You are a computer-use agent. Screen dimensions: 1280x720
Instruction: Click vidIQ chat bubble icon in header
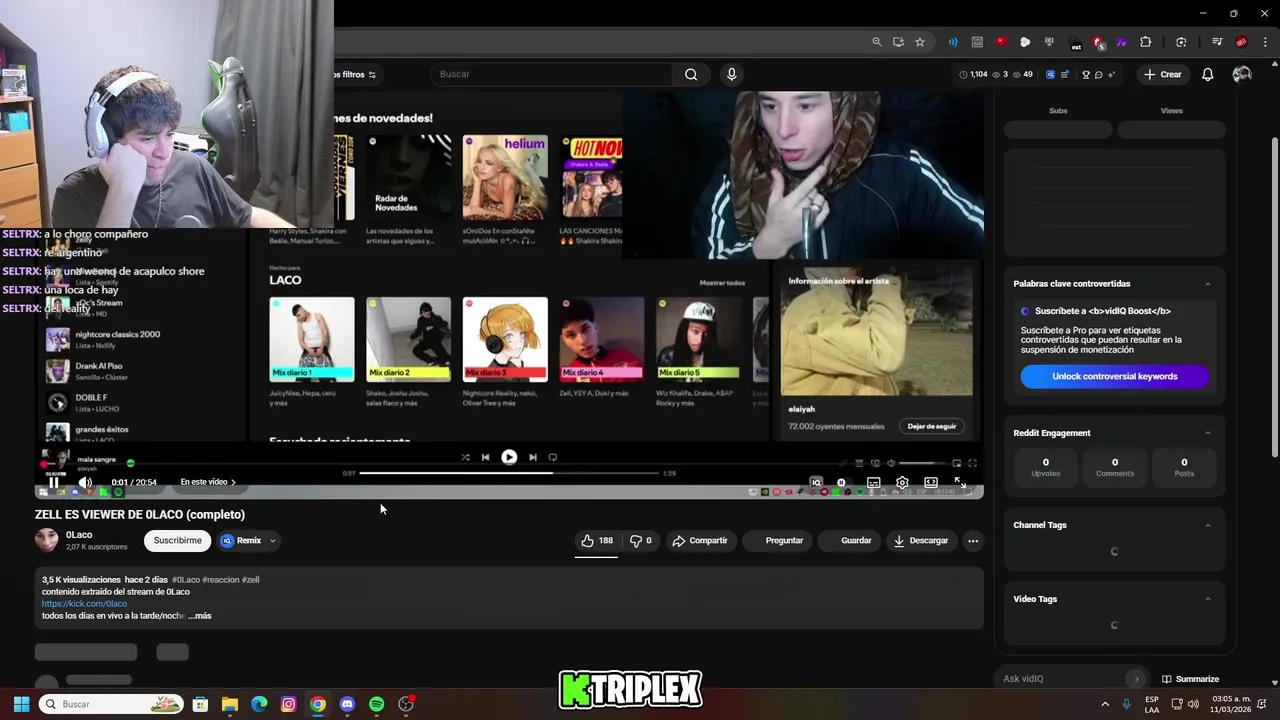click(1098, 74)
